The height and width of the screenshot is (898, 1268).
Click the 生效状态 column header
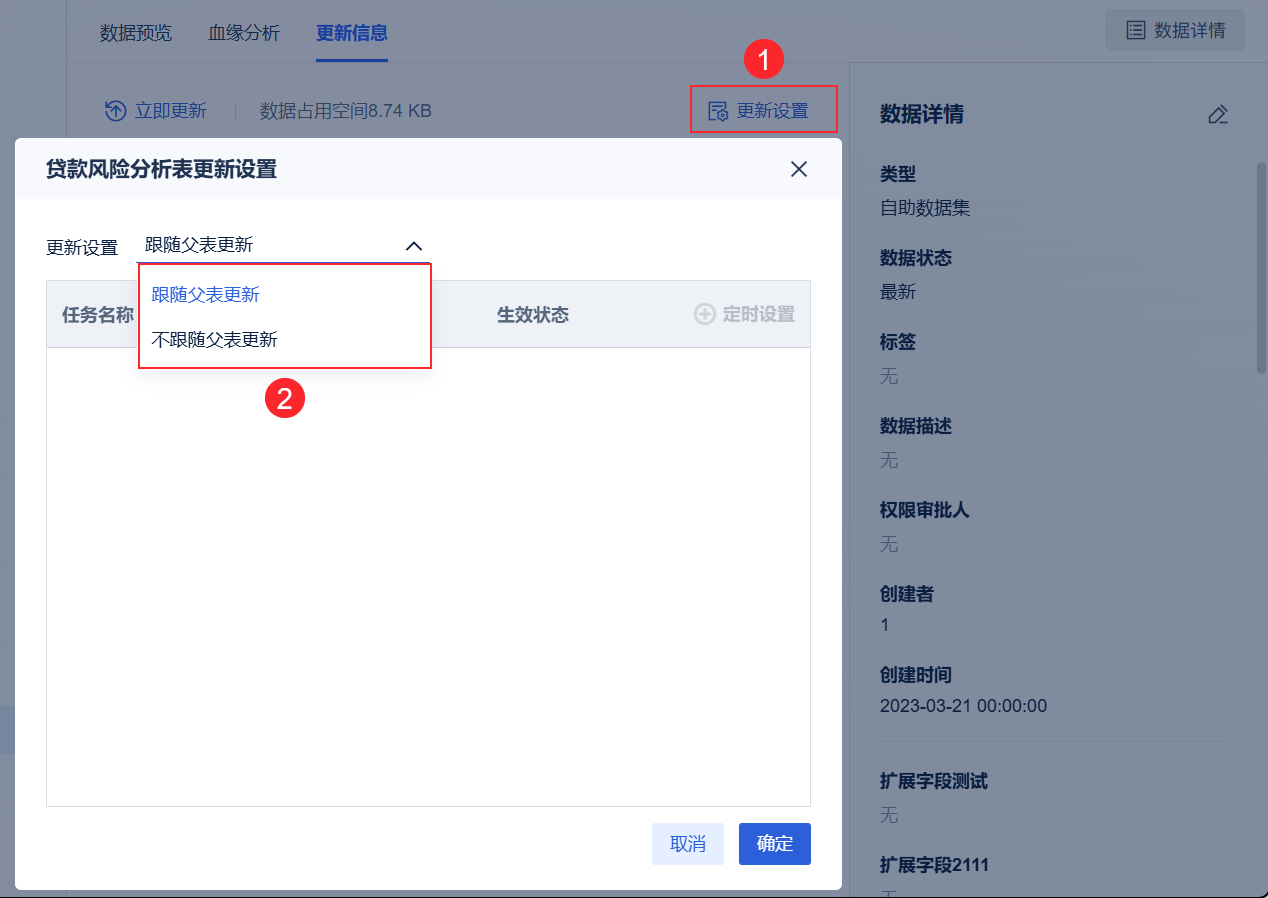pos(533,314)
